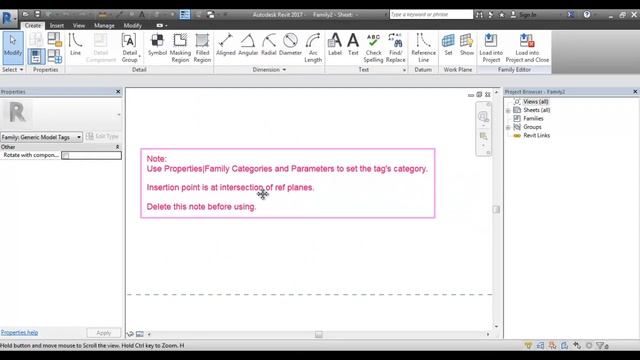This screenshot has height=360, width=640.
Task: Select the Arc Length dimension tool
Action: pyautogui.click(x=313, y=48)
